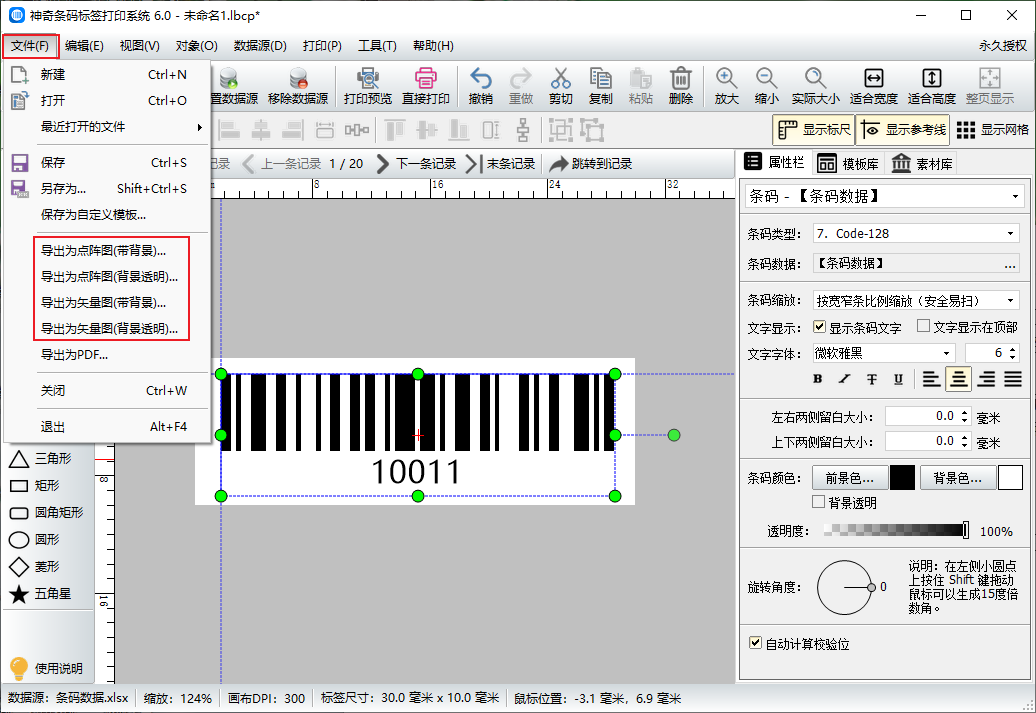Toggle 显示标尺 ruler display
Viewport: 1036px width, 713px height.
point(813,130)
